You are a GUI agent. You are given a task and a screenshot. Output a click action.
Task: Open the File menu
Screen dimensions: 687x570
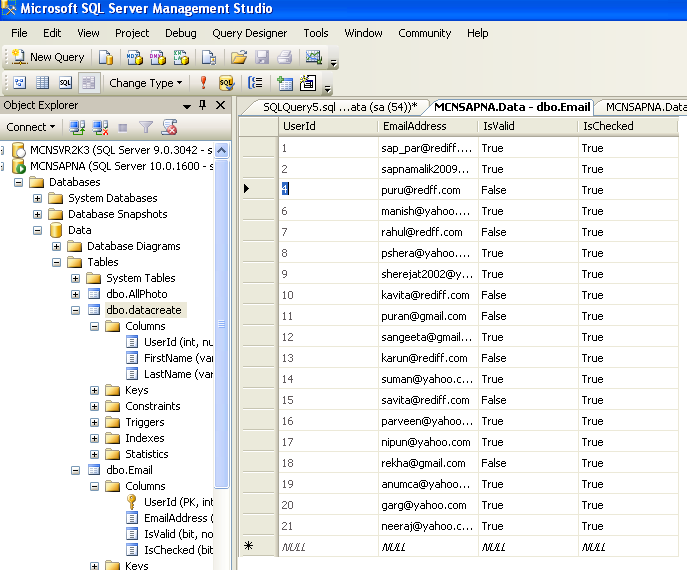click(x=19, y=33)
